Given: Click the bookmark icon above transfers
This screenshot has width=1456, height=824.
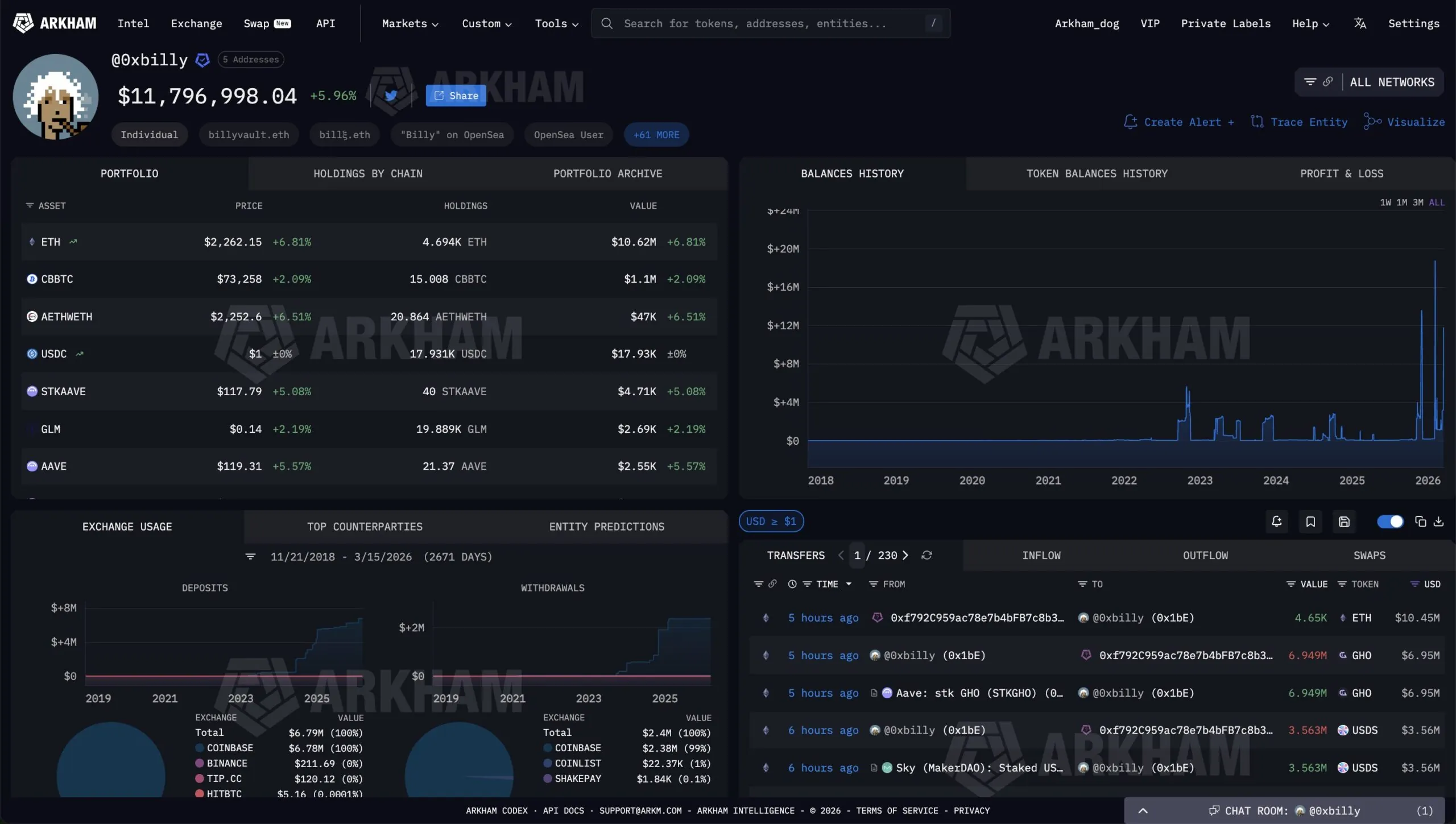Looking at the screenshot, I should [1310, 521].
